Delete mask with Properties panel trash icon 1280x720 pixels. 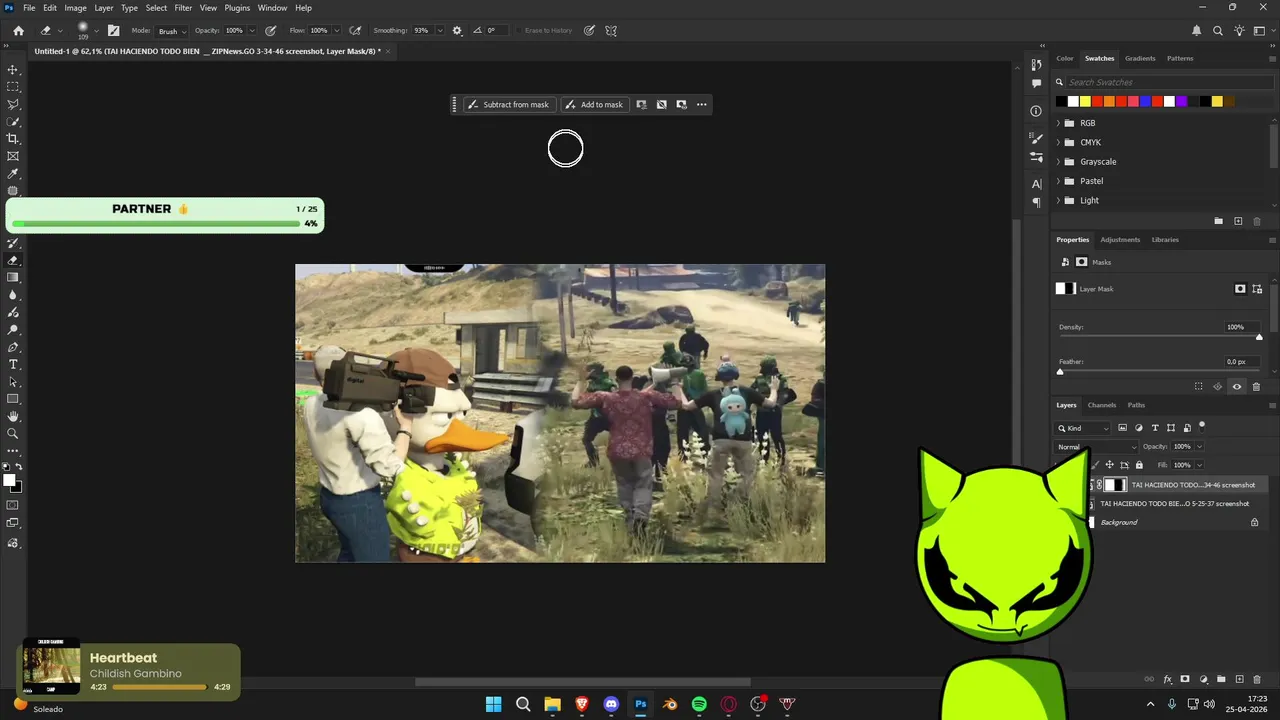pyautogui.click(x=1256, y=386)
